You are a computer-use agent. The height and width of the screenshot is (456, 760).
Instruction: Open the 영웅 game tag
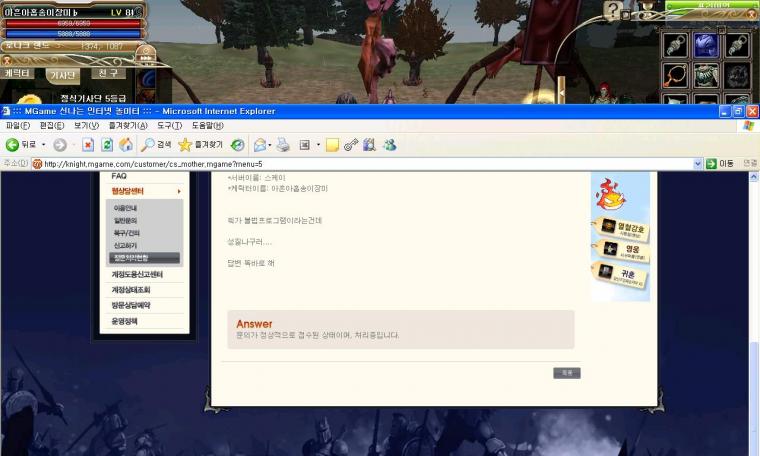point(621,251)
